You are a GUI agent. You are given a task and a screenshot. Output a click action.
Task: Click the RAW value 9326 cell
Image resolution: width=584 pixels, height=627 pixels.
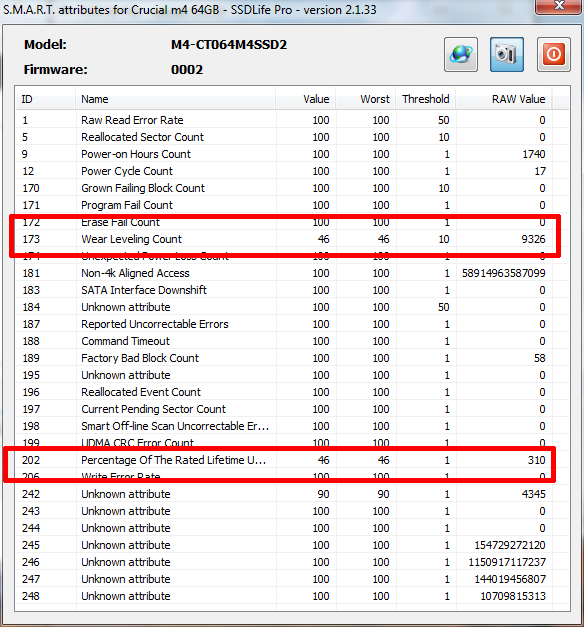[533, 239]
